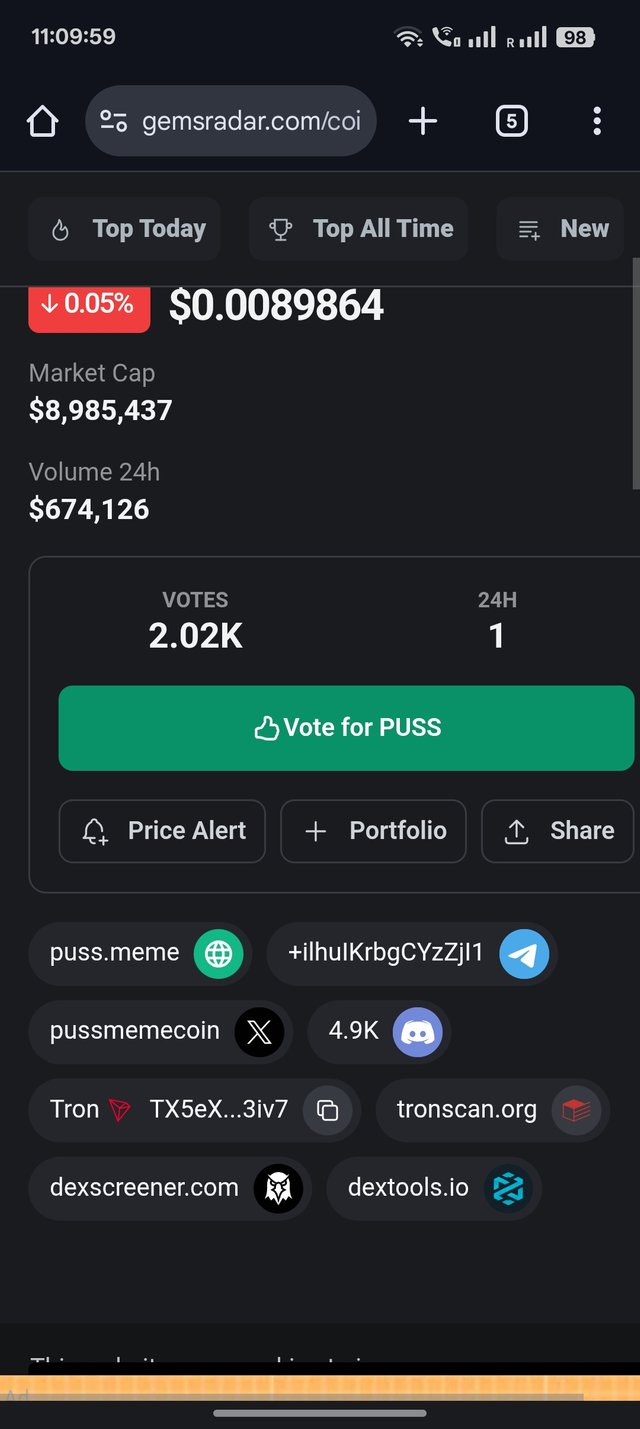The height and width of the screenshot is (1429, 640).
Task: Switch to the Top All Time tab
Action: pos(358,229)
